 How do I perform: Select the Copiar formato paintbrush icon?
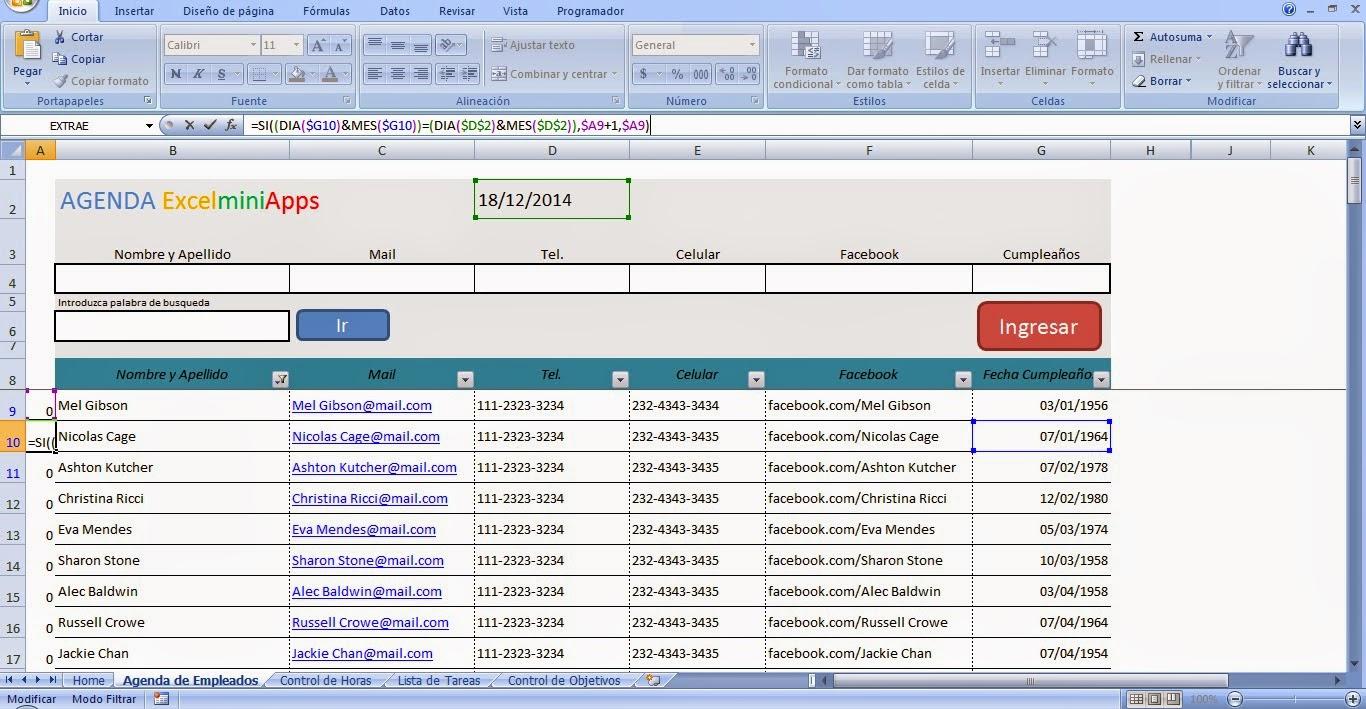60,81
